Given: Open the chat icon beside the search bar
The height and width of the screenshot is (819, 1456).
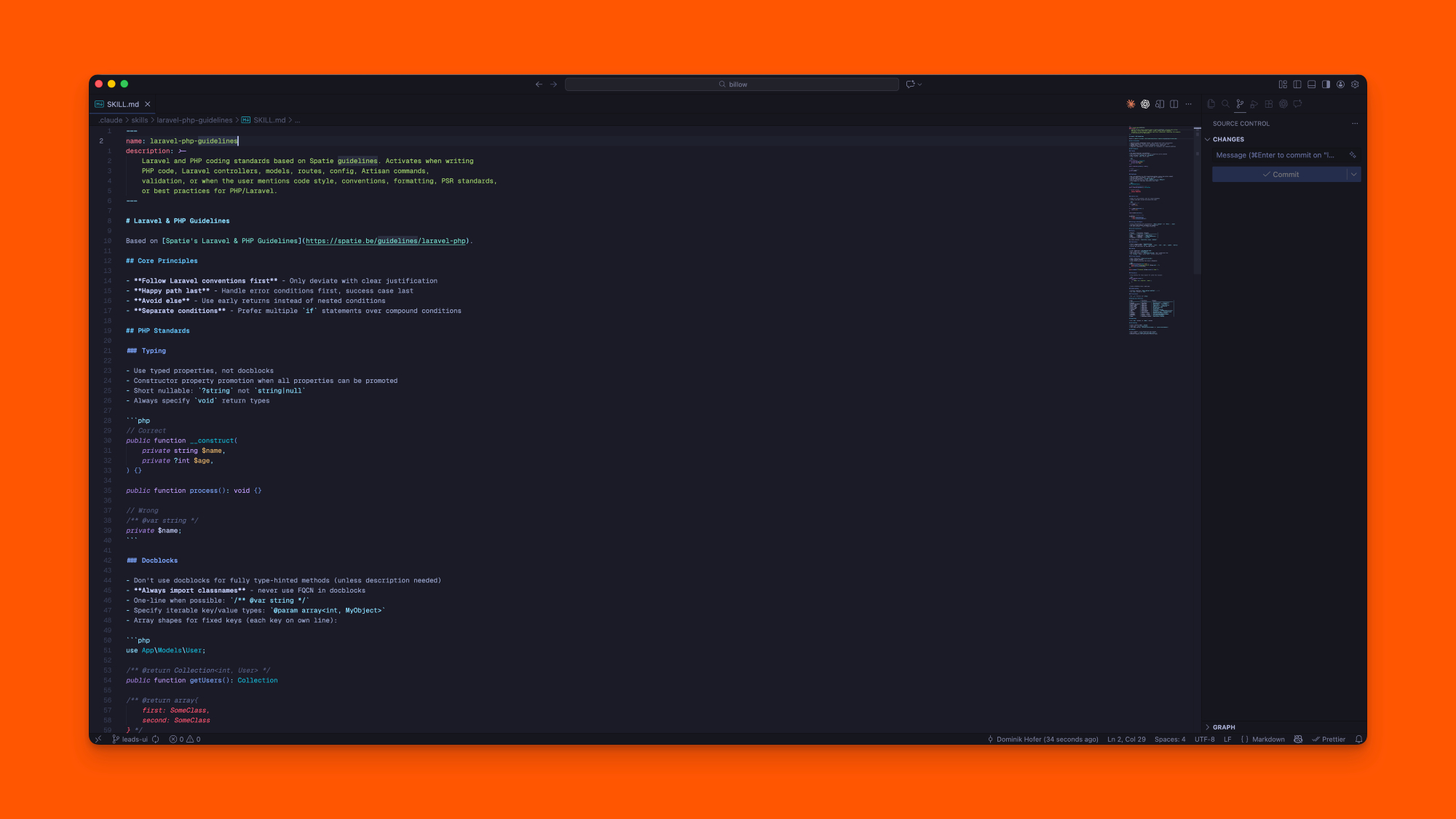Looking at the screenshot, I should pyautogui.click(x=910, y=84).
